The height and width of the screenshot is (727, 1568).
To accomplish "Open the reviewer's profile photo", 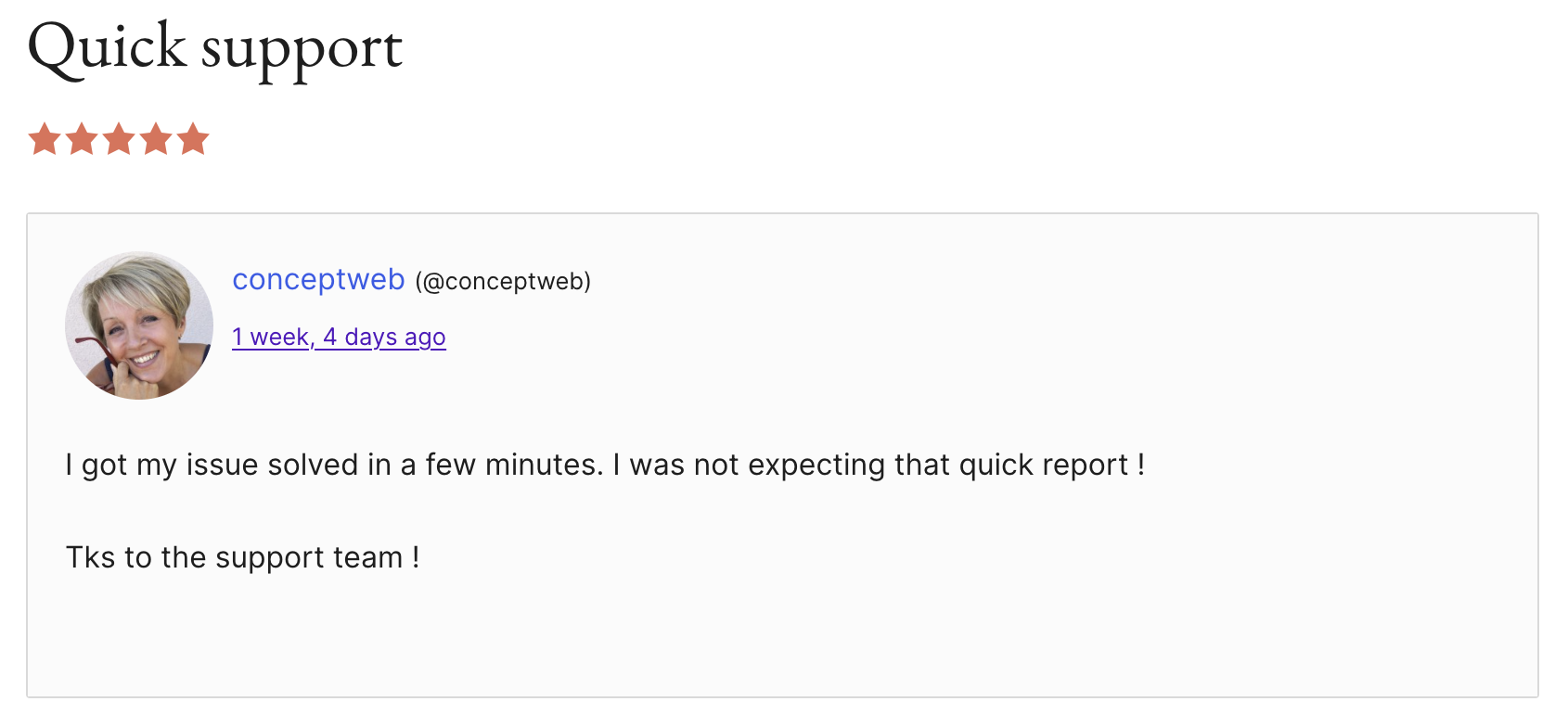I will [x=139, y=325].
